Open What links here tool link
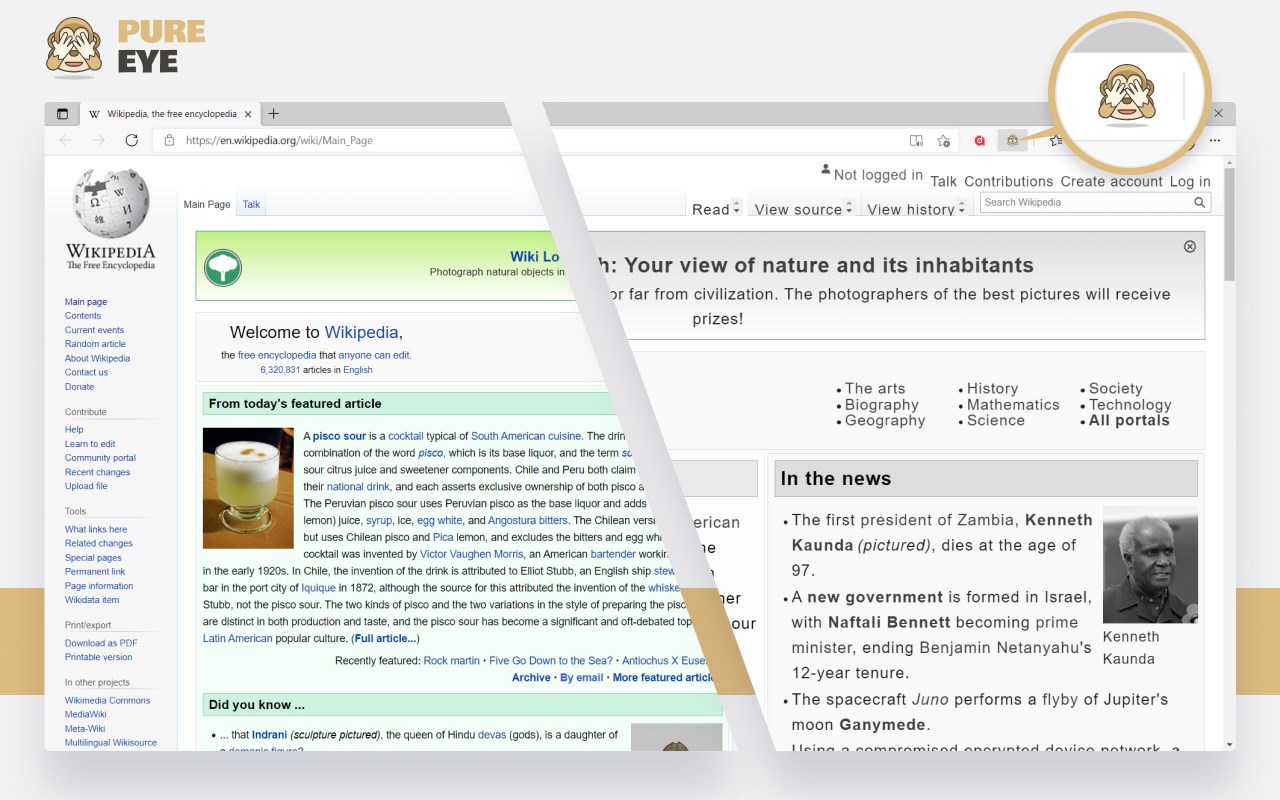The height and width of the screenshot is (800, 1280). [x=96, y=529]
